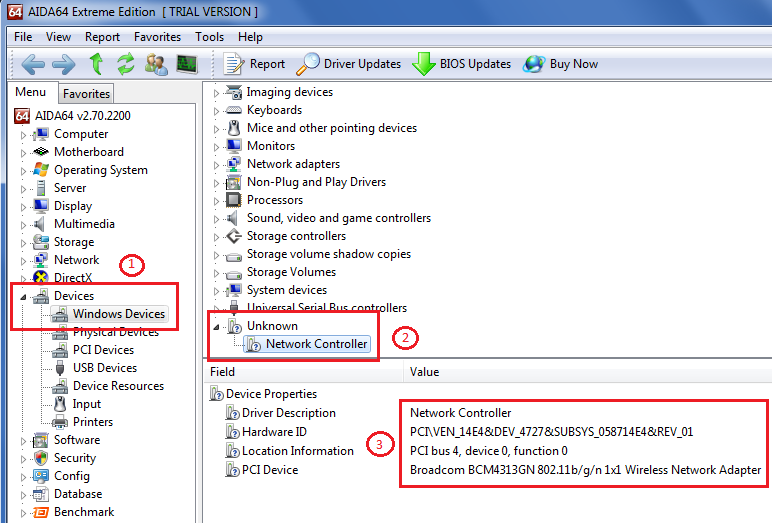
Task: Select the Printers icon in tree
Action: 60,422
